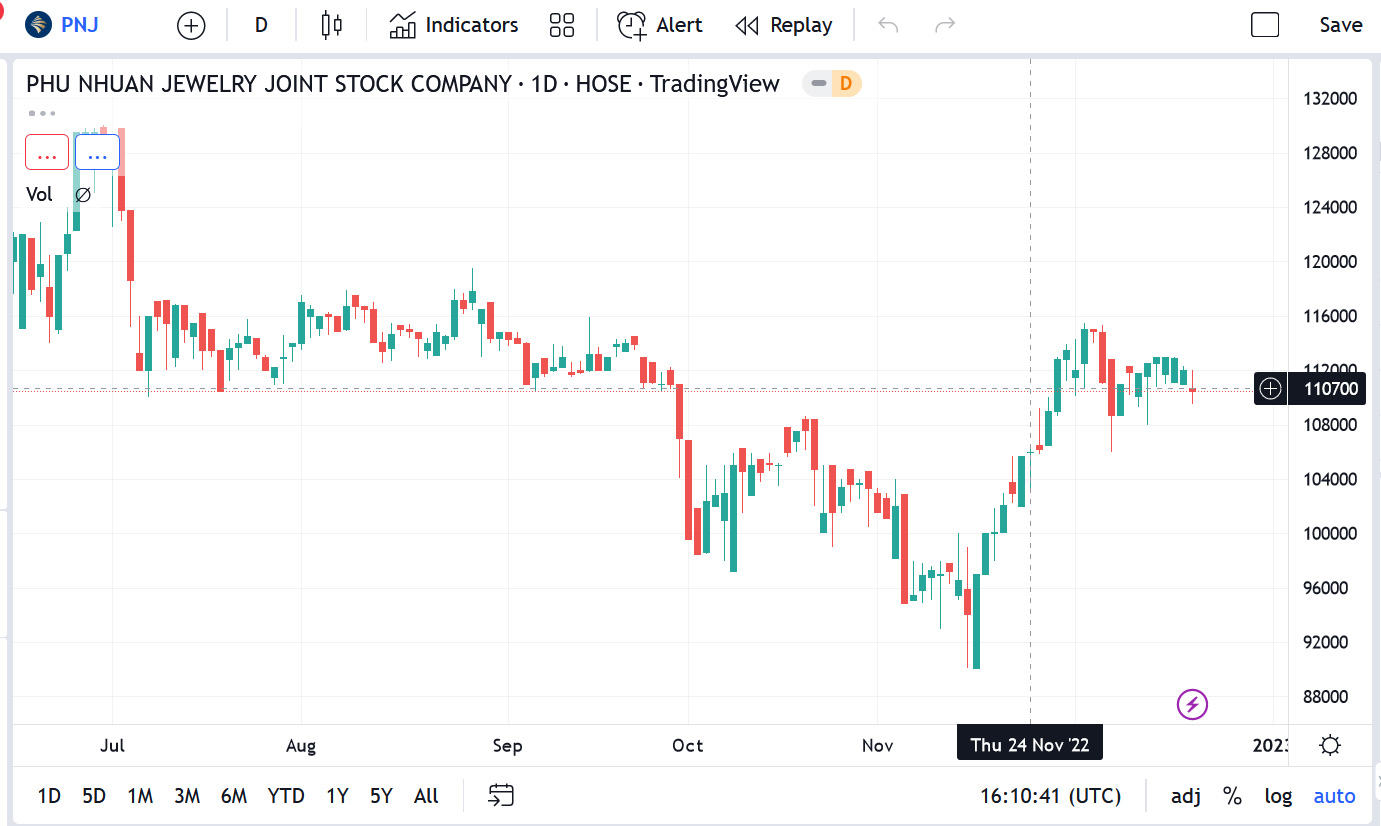Open chart settings gear icon

tap(1330, 745)
